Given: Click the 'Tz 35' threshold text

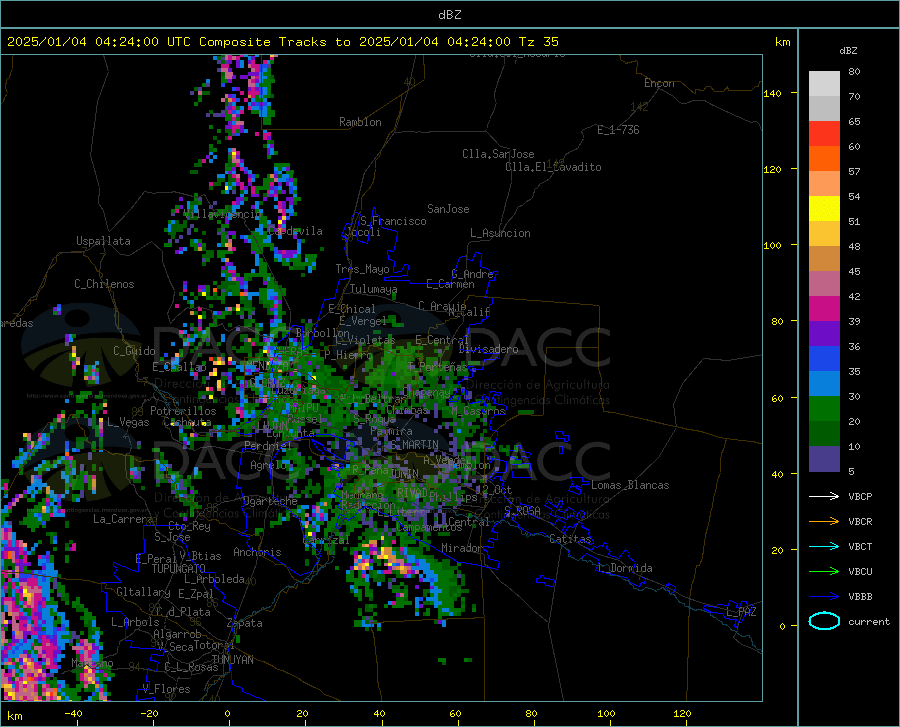Looking at the screenshot, I should (538, 42).
